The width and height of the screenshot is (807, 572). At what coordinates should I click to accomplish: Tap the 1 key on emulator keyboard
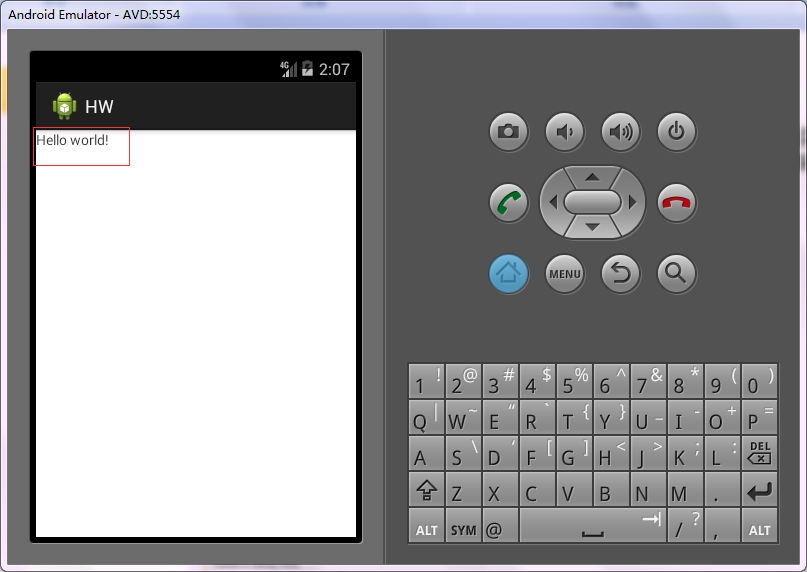tap(426, 381)
